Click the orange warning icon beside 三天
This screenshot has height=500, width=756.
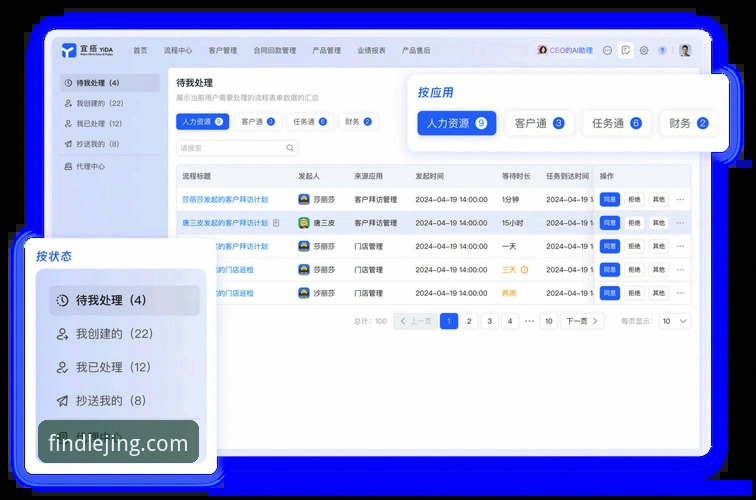click(524, 270)
